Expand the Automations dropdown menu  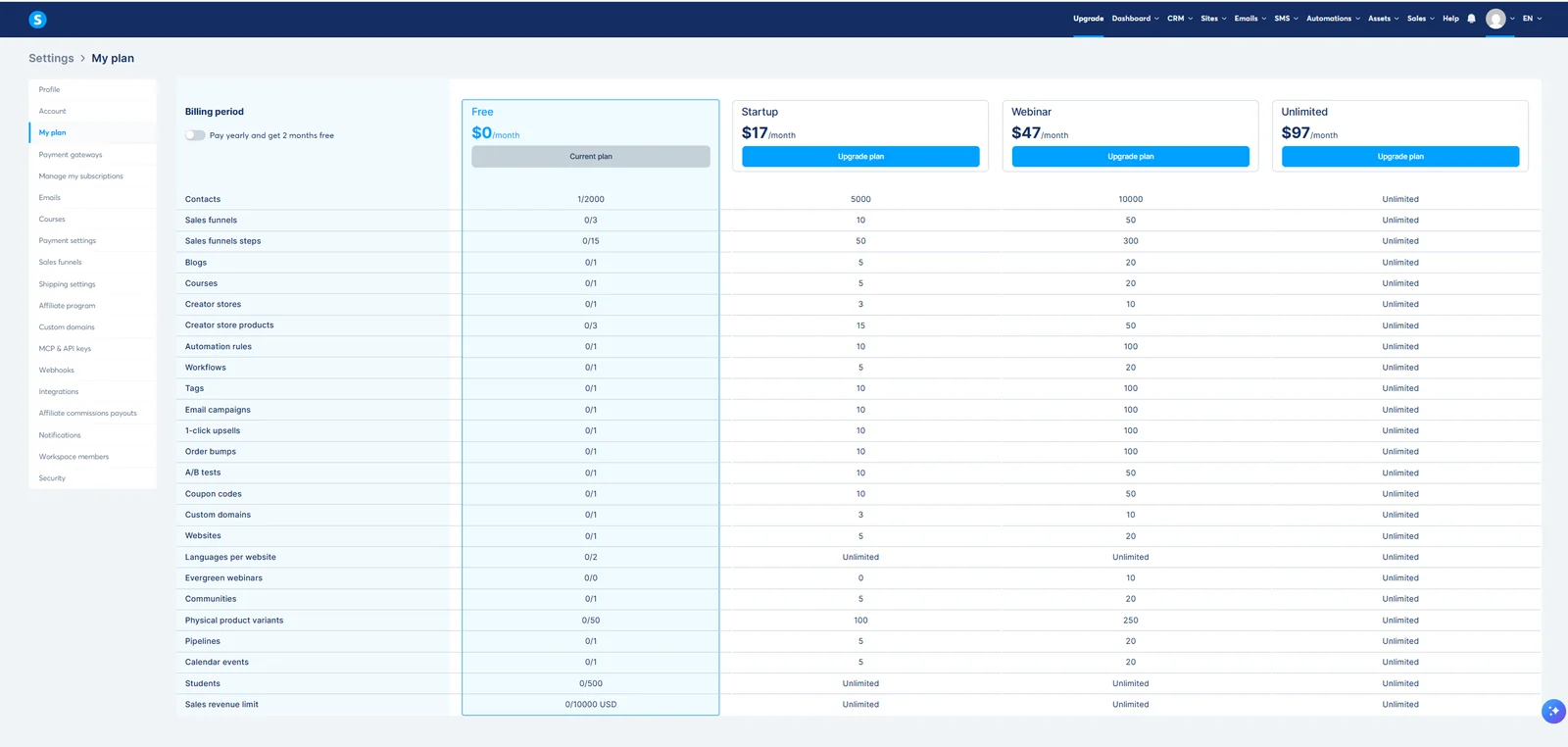(1333, 19)
